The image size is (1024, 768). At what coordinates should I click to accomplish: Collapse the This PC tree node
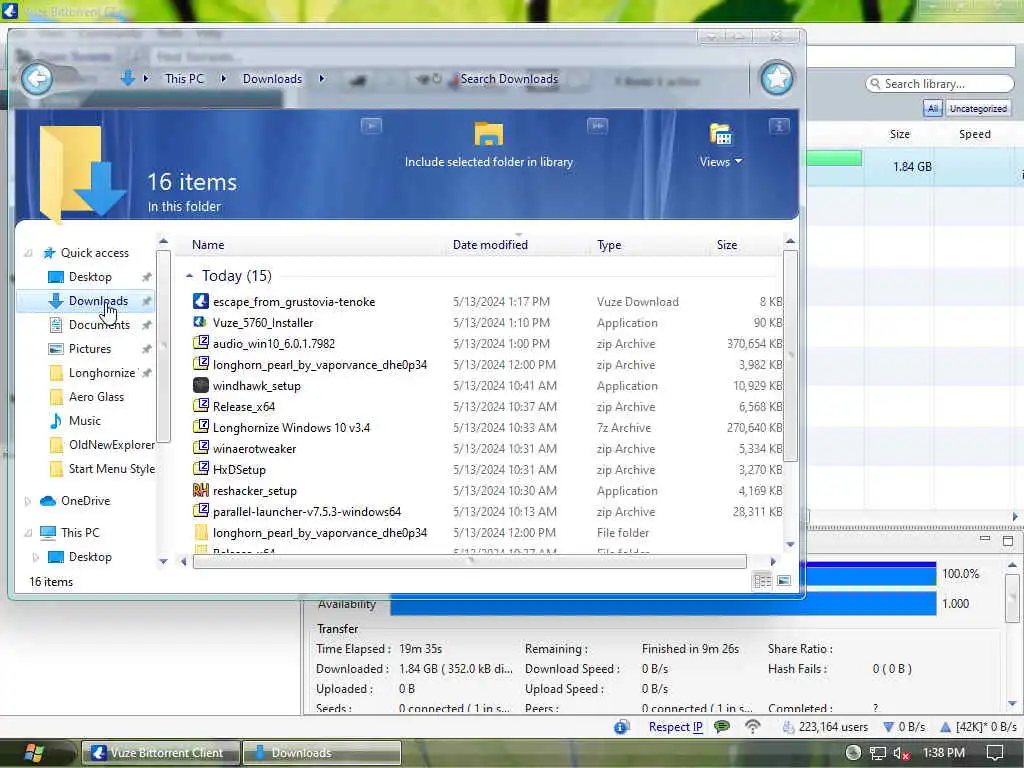pyautogui.click(x=28, y=533)
